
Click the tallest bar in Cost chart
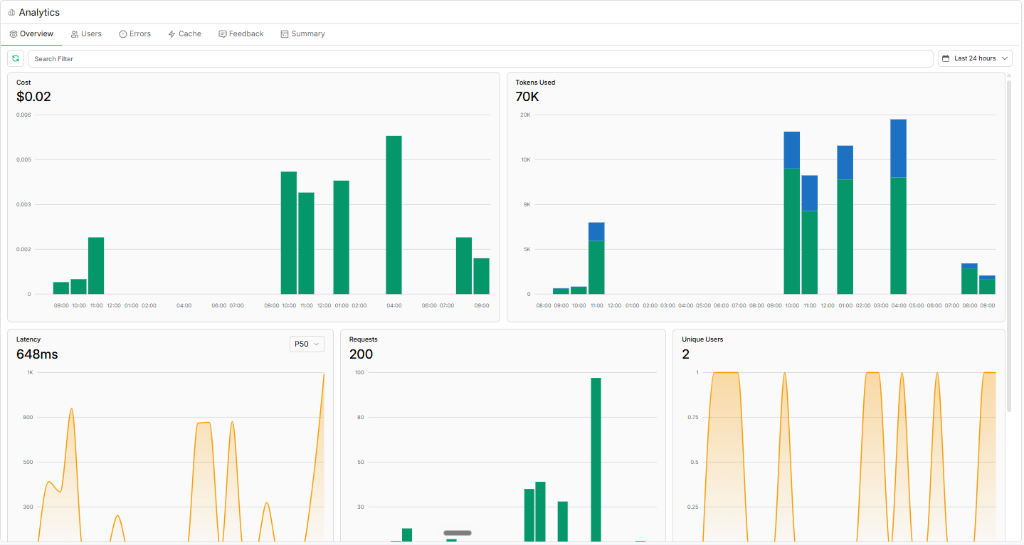click(394, 215)
